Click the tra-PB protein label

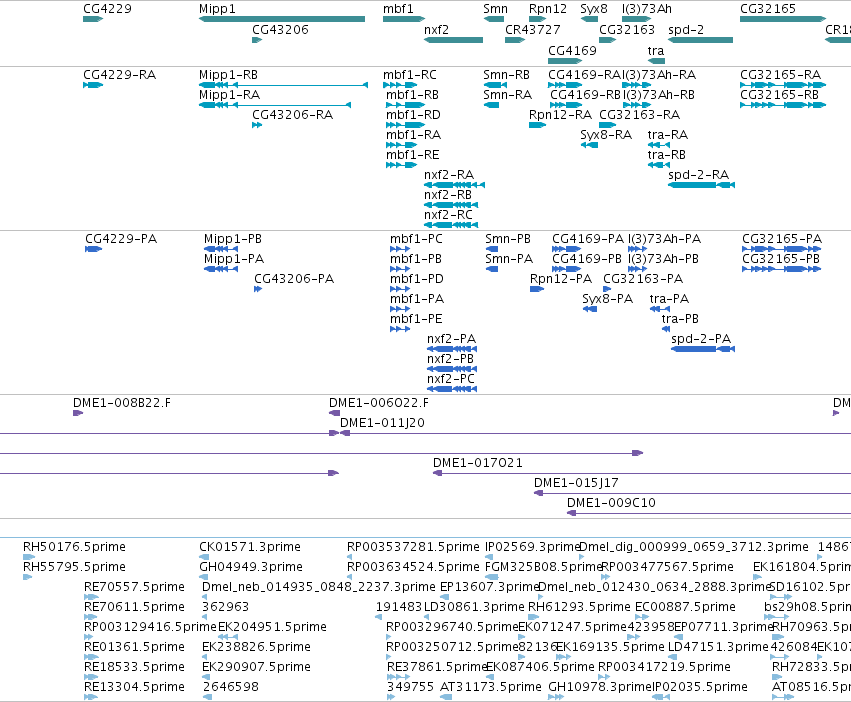pos(679,319)
